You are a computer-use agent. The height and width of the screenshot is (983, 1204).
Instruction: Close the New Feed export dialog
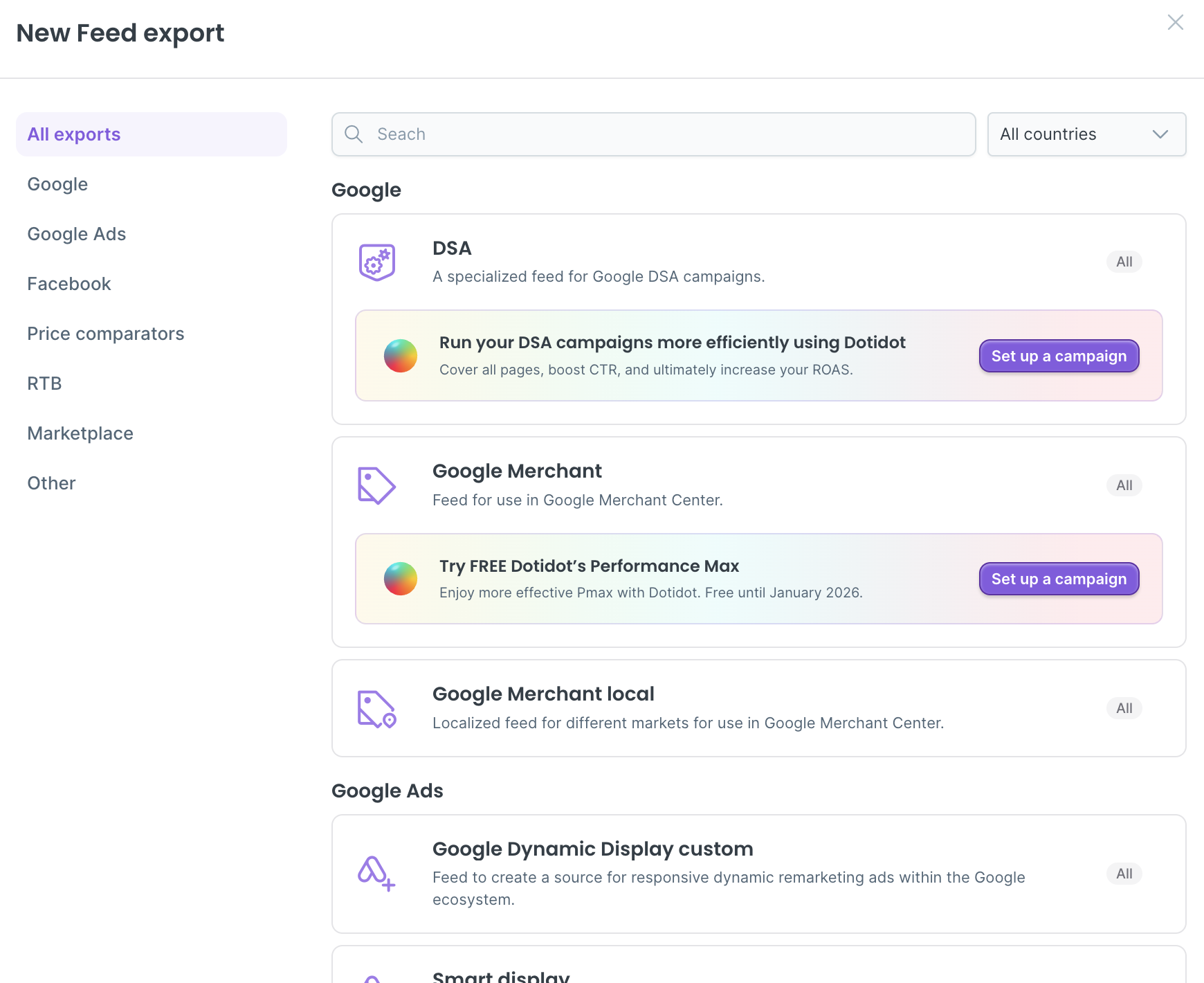coord(1175,23)
